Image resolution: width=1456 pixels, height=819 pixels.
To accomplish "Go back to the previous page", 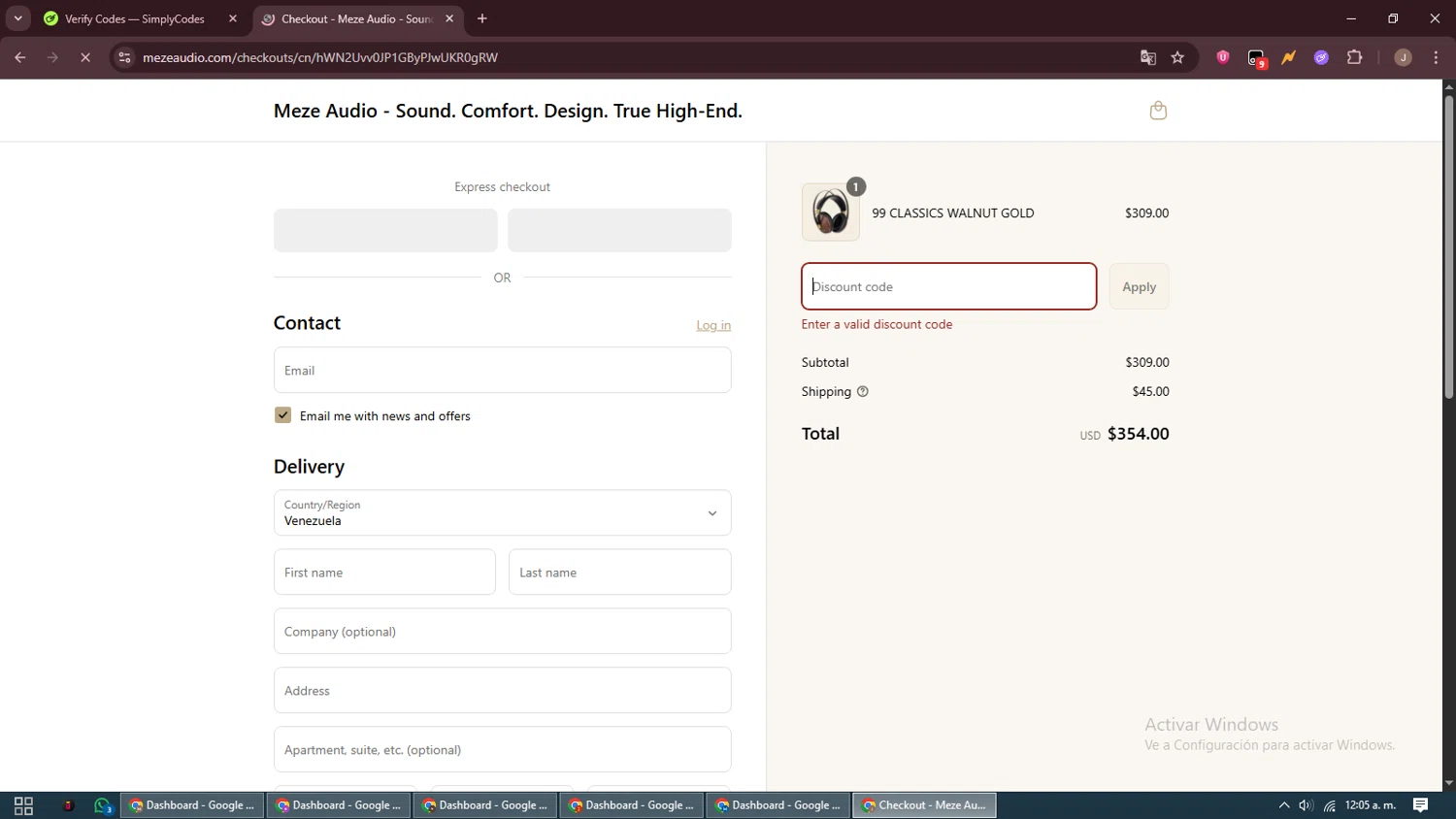I will point(20,58).
